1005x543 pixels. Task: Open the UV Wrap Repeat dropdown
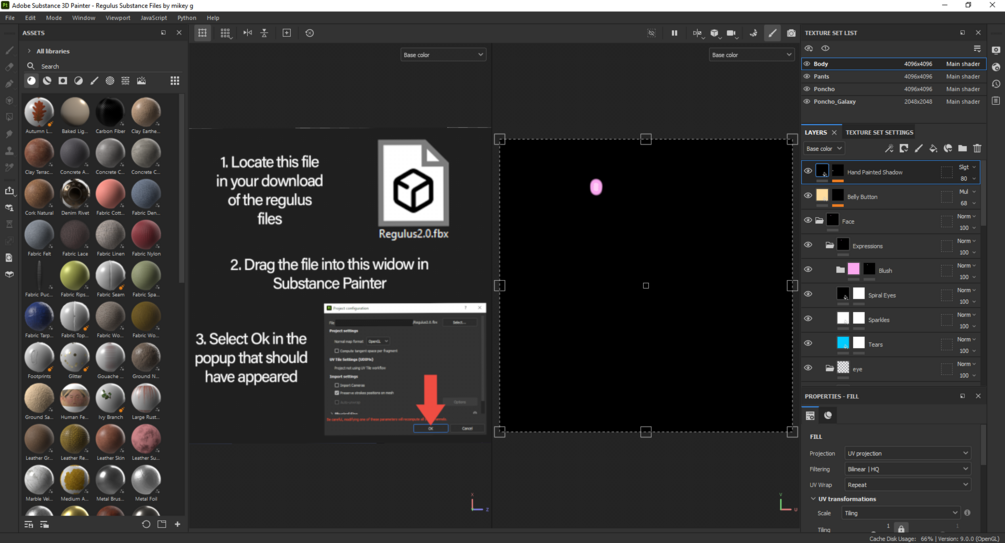[908, 485]
